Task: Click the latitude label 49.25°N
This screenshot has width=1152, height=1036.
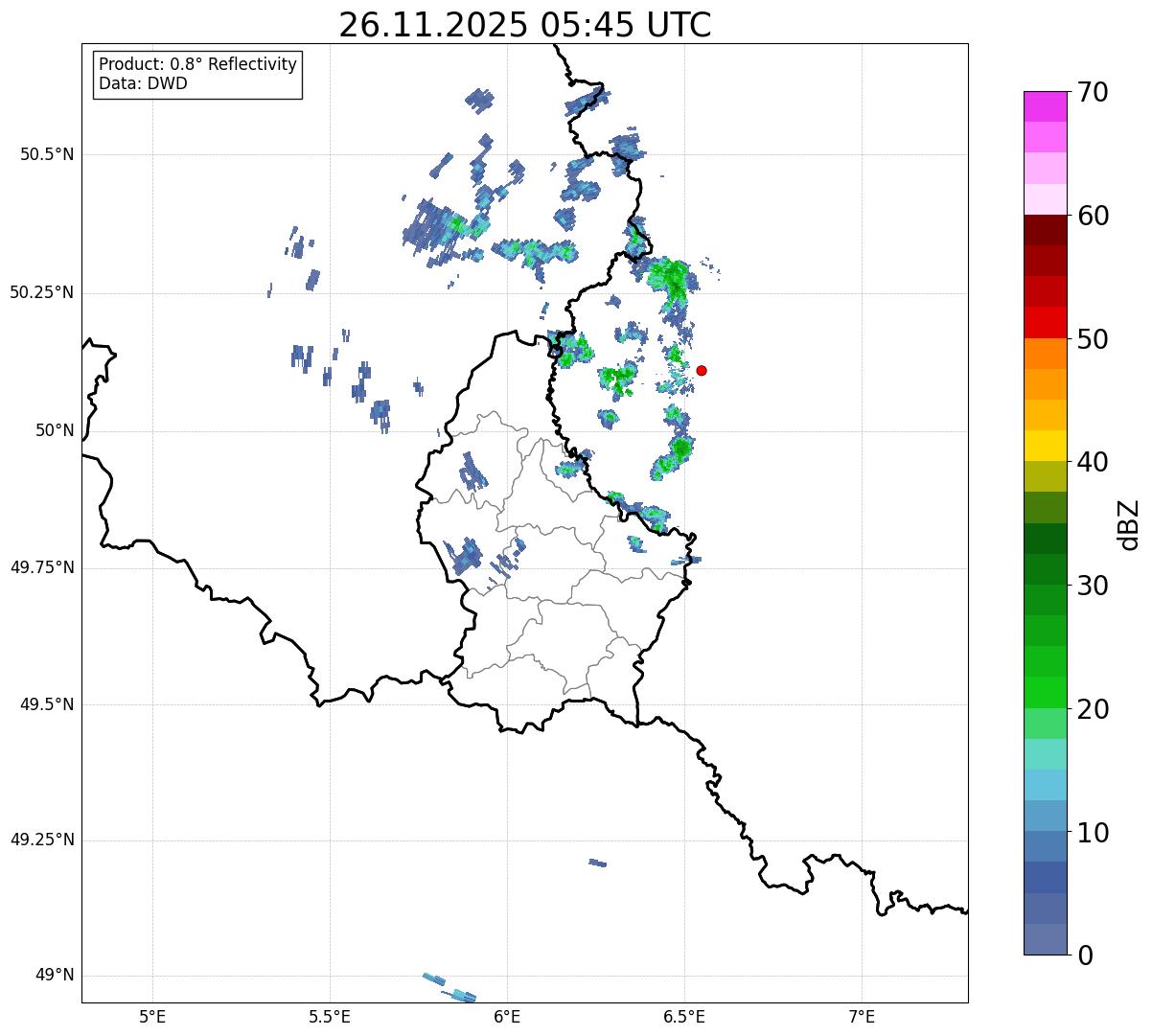Action: point(42,840)
